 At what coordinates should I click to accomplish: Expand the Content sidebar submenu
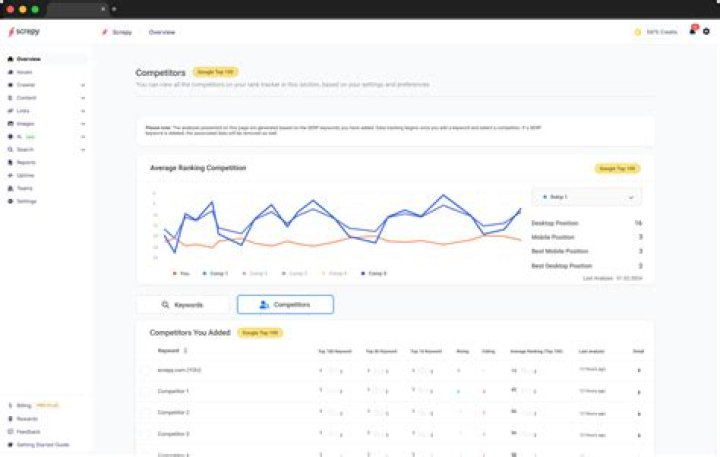pyautogui.click(x=82, y=98)
